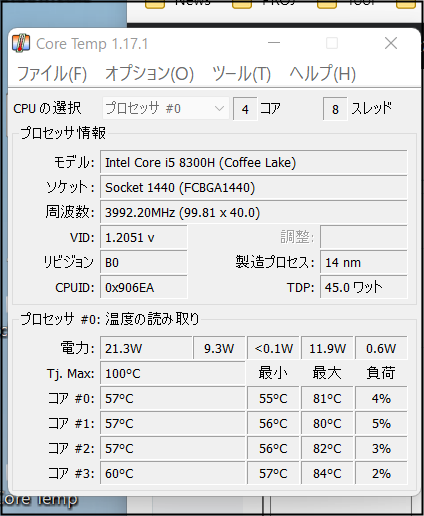
Task: Click the power value 21.3W
Action: [x=146, y=348]
